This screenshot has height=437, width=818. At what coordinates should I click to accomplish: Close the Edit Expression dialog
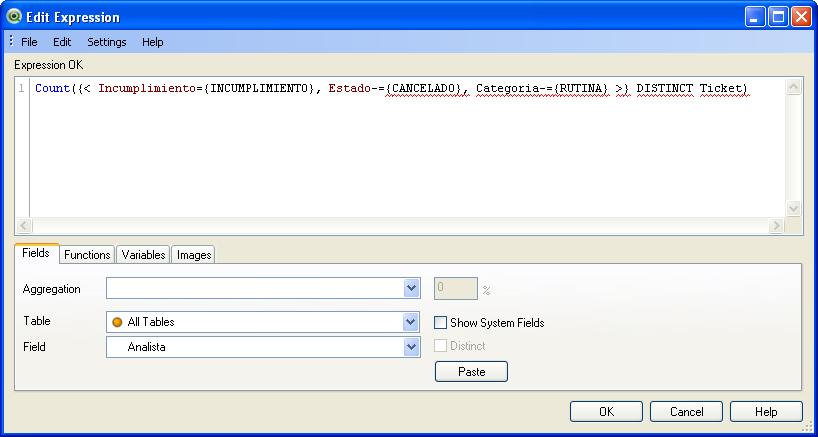click(801, 17)
